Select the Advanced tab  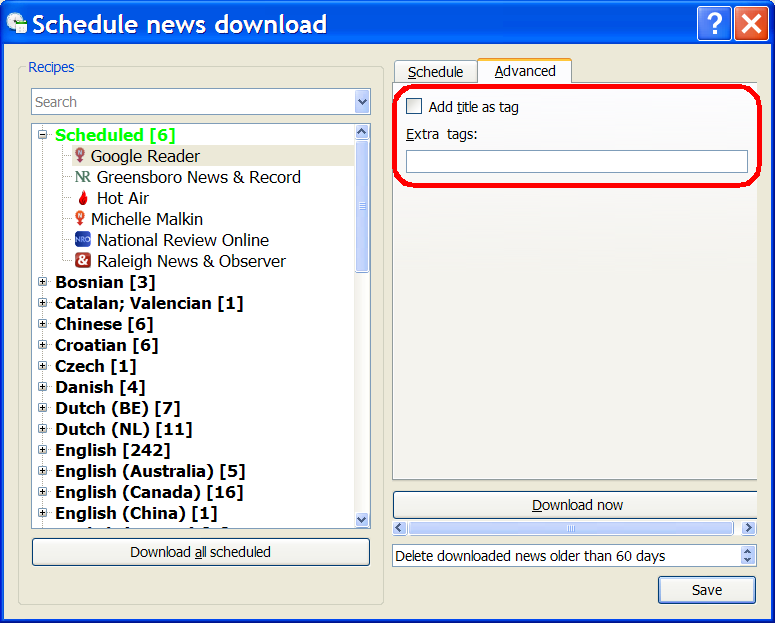tap(525, 71)
